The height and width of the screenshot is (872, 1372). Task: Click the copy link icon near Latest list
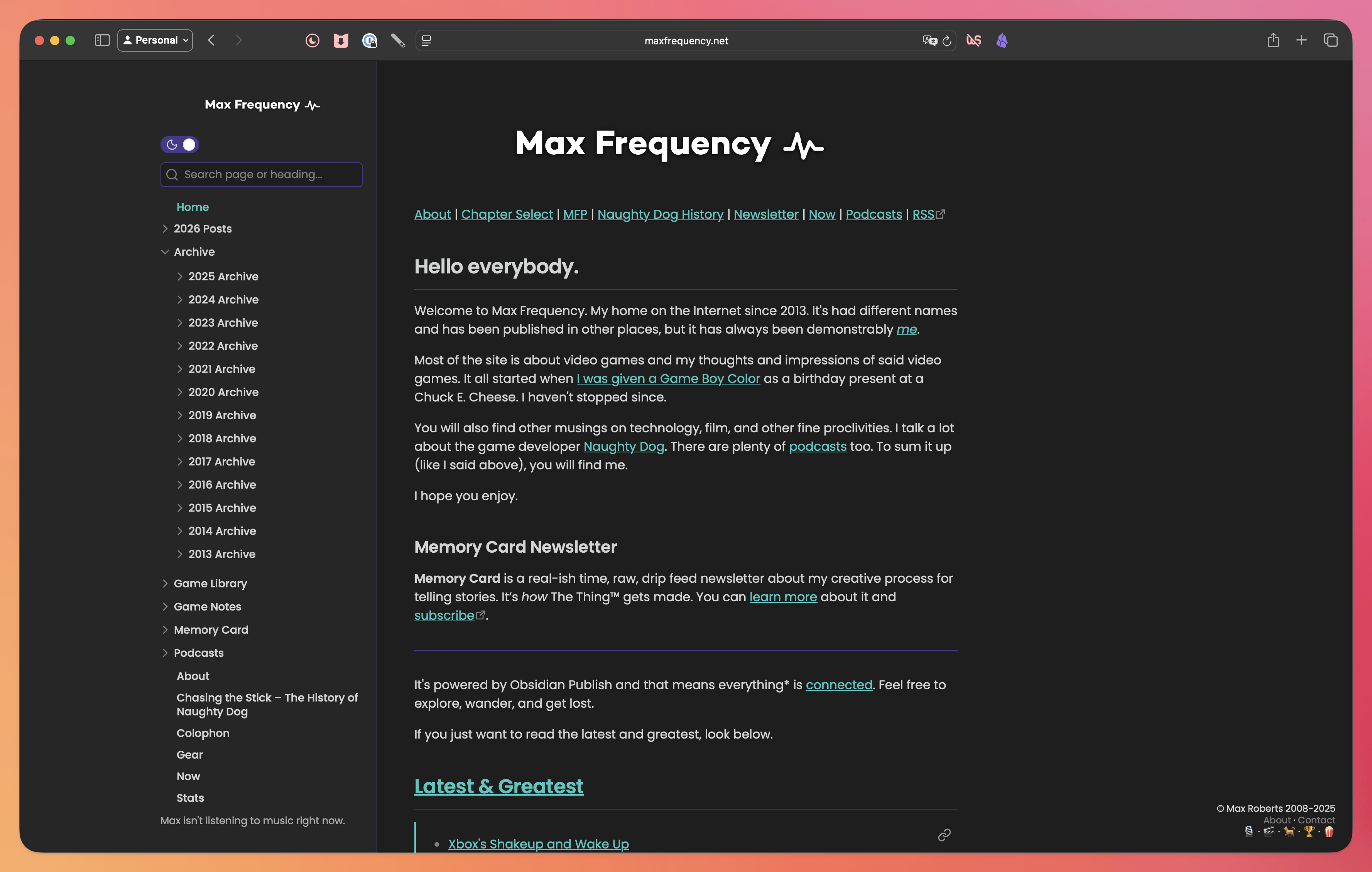point(944,835)
